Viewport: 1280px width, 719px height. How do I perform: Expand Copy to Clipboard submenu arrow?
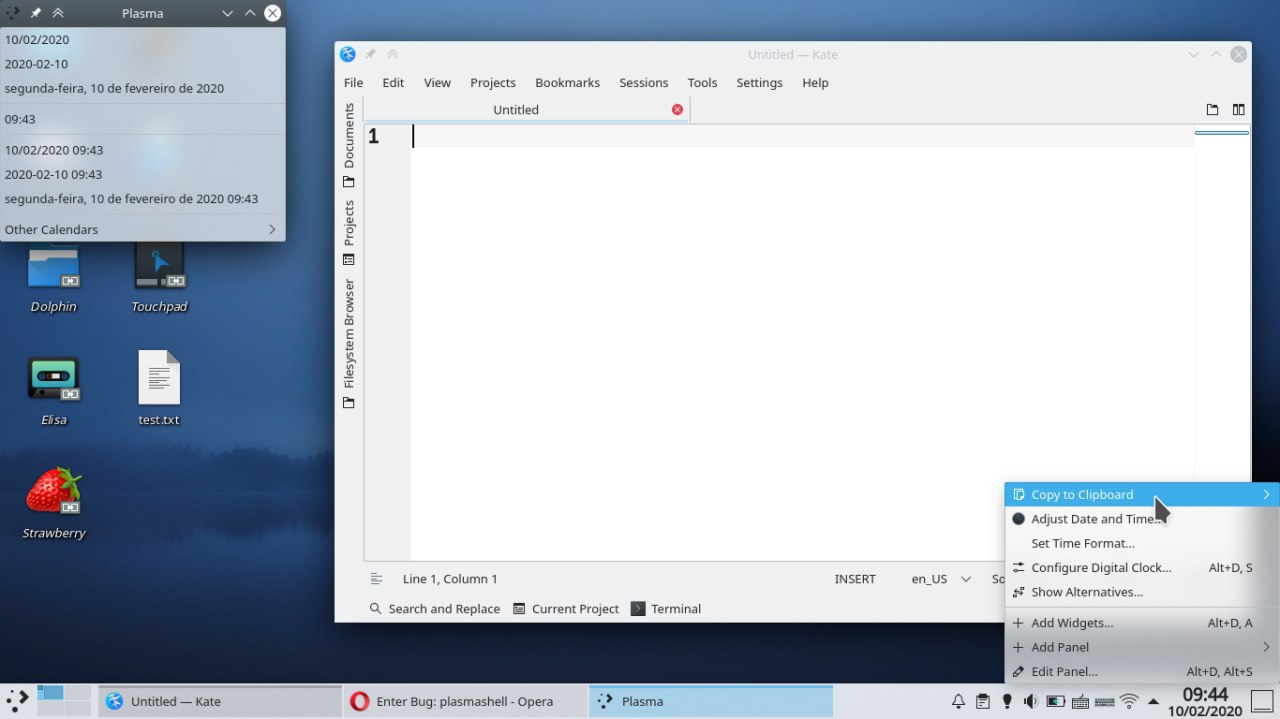click(x=1266, y=495)
